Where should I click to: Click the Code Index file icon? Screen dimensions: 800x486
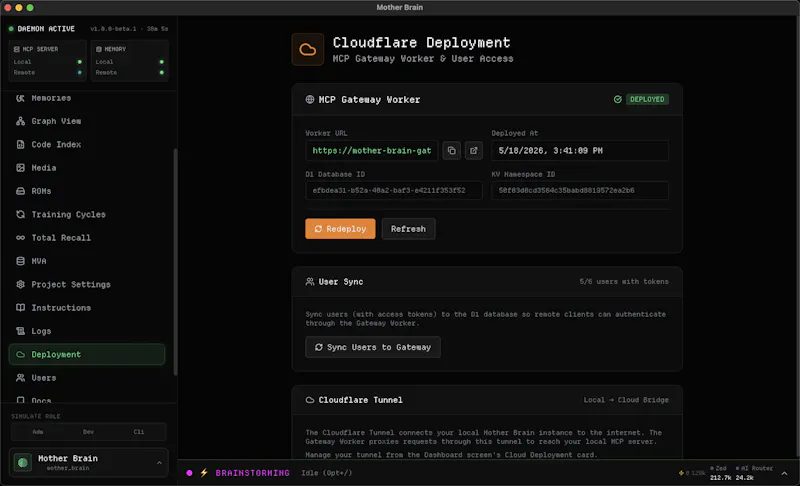pyautogui.click(x=20, y=144)
